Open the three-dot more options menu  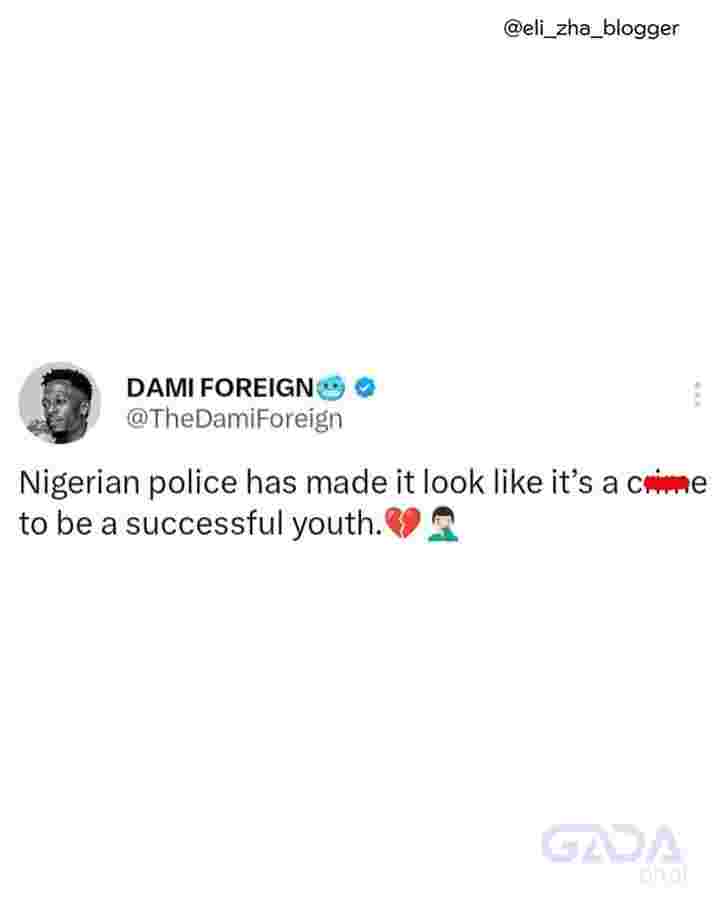click(x=697, y=395)
